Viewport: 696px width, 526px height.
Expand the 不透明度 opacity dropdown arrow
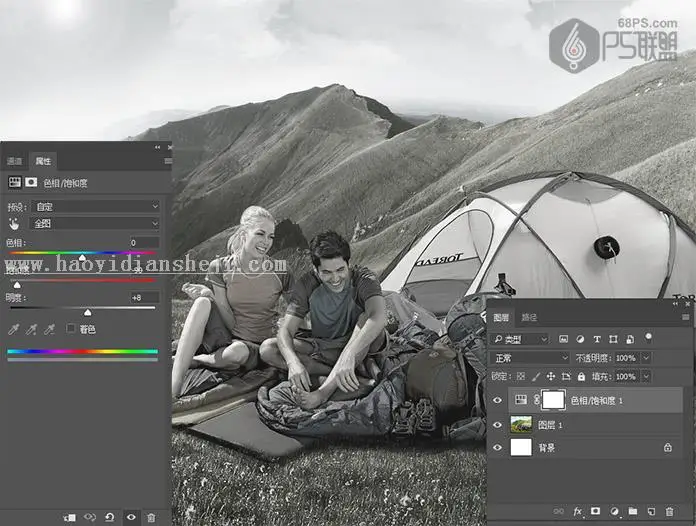coord(646,358)
